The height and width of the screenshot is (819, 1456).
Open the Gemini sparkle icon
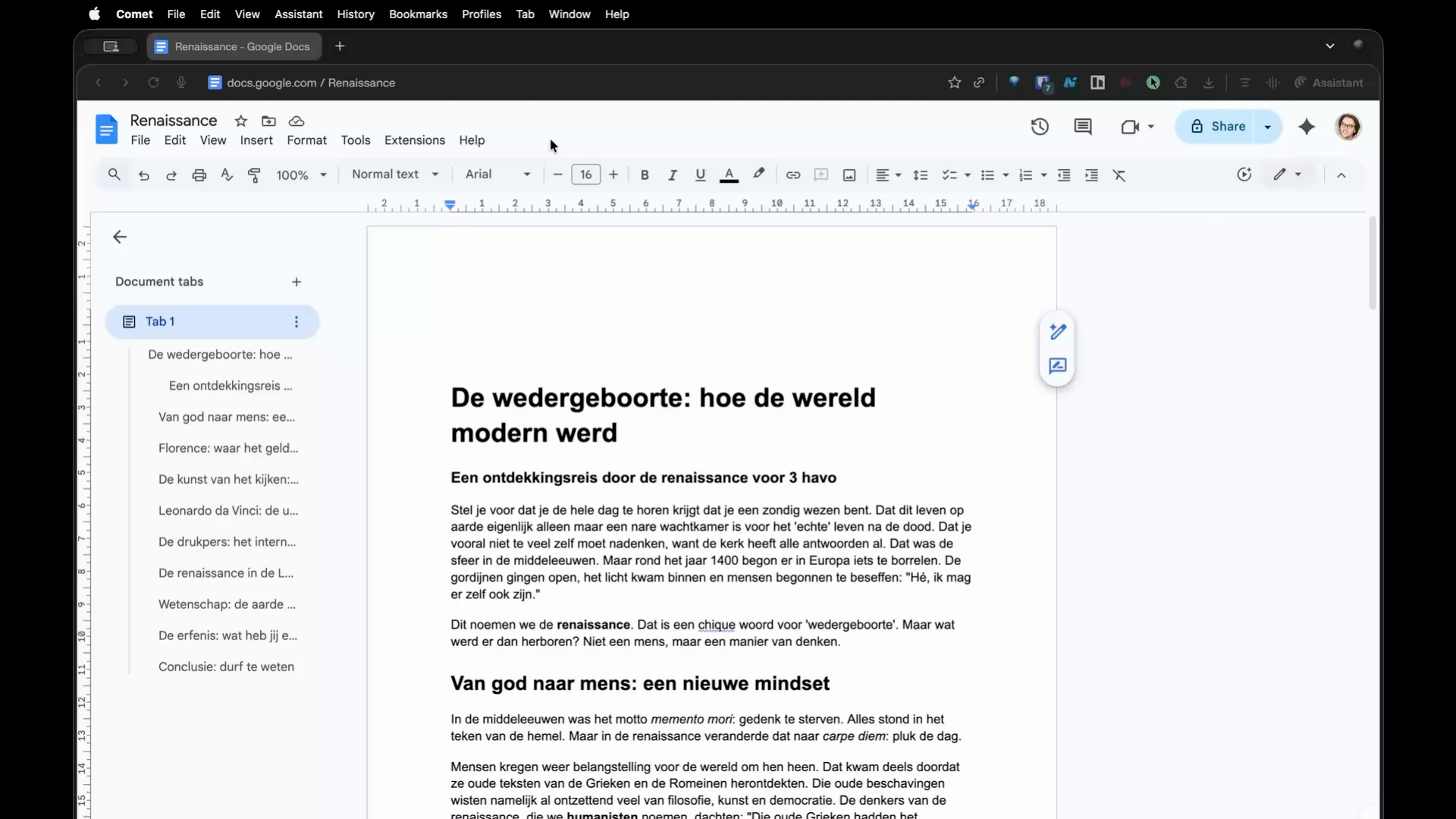[1307, 127]
